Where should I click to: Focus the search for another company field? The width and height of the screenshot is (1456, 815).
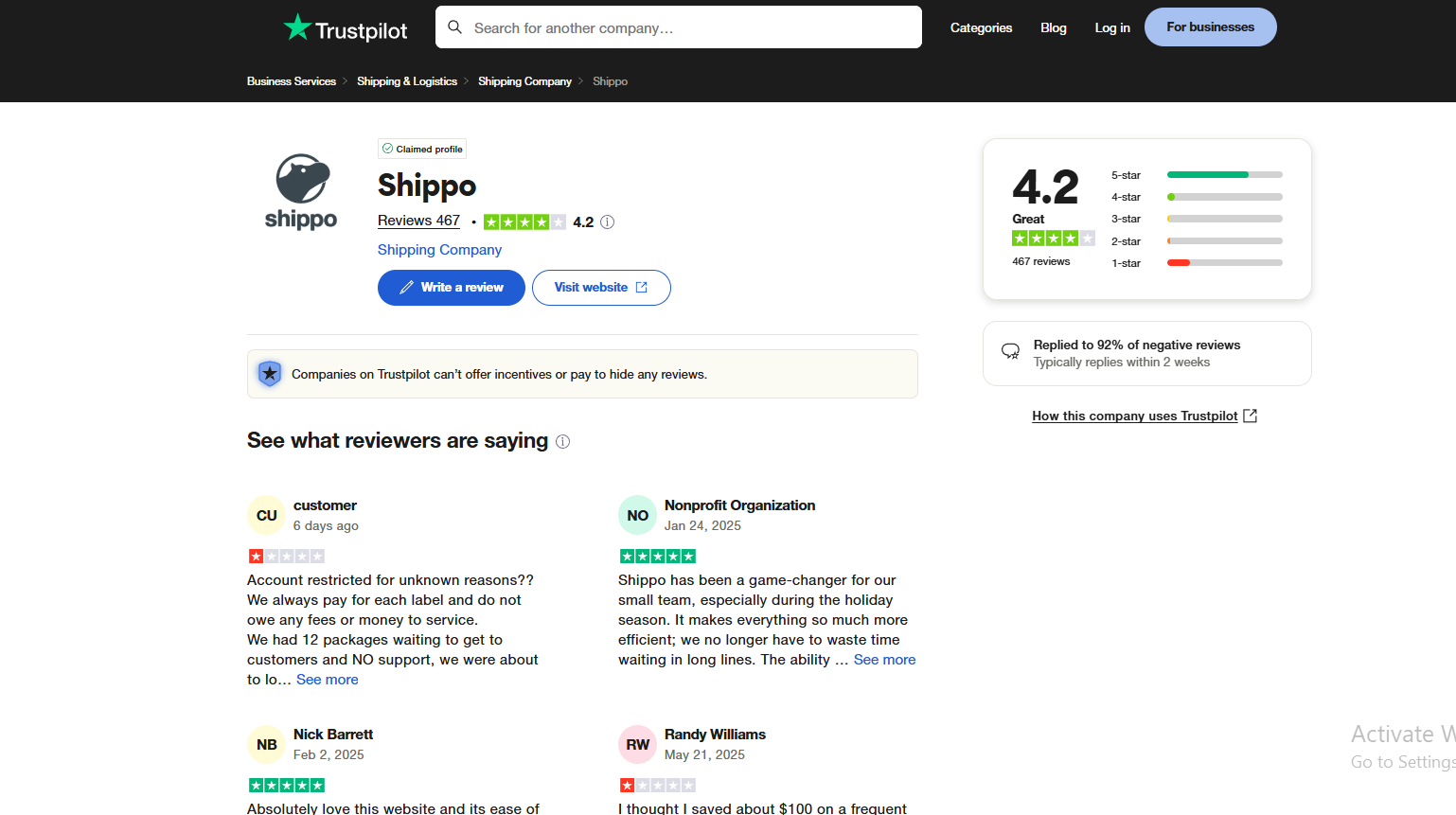click(678, 27)
